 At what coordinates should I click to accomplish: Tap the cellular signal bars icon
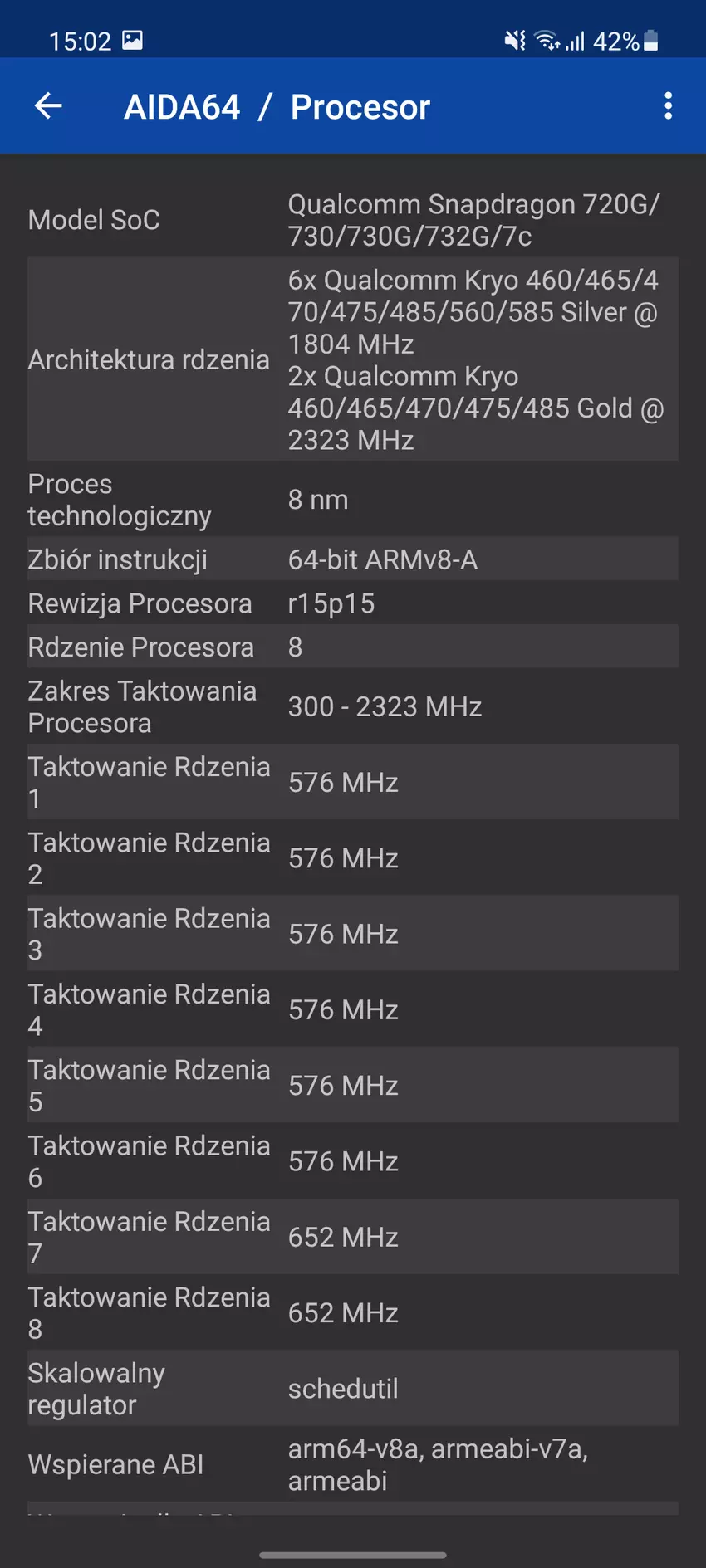576,40
